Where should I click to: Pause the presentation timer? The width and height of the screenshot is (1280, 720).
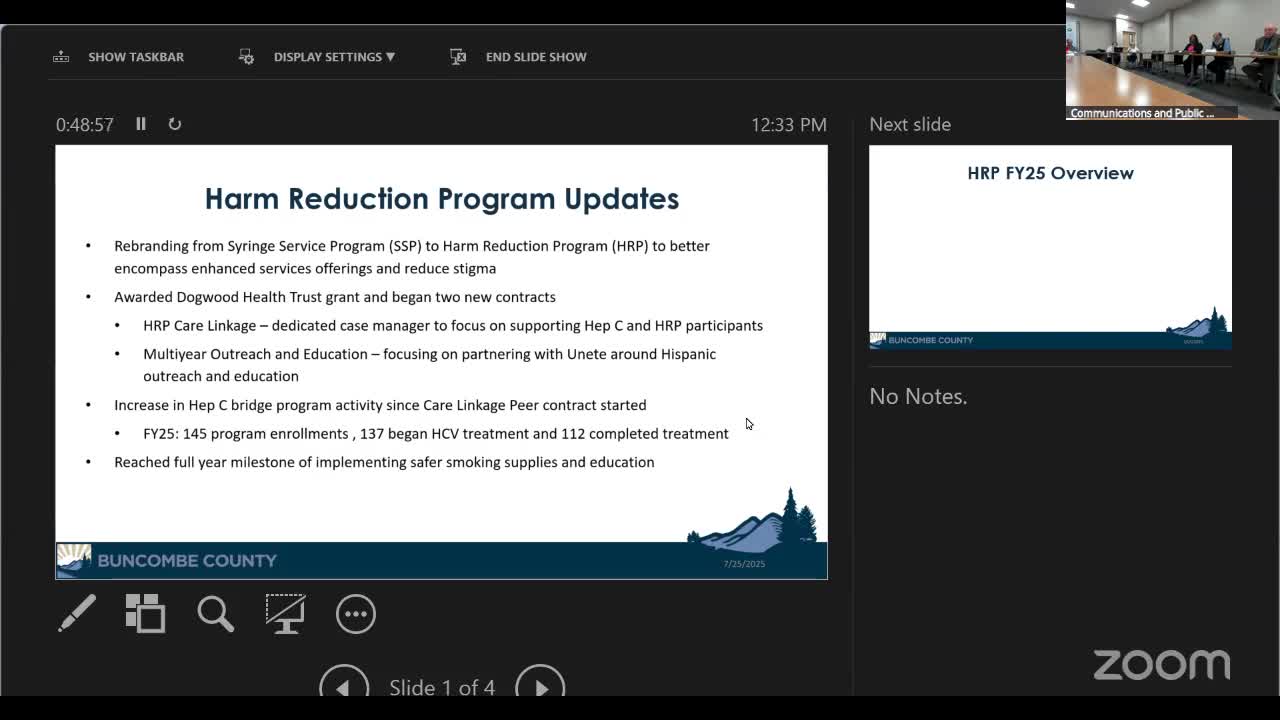(x=141, y=124)
